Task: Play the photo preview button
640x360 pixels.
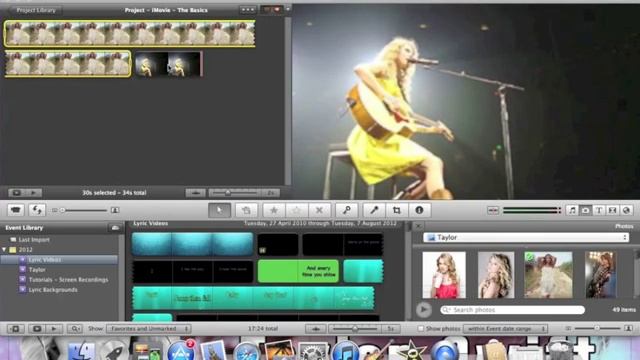Action: coord(424,310)
